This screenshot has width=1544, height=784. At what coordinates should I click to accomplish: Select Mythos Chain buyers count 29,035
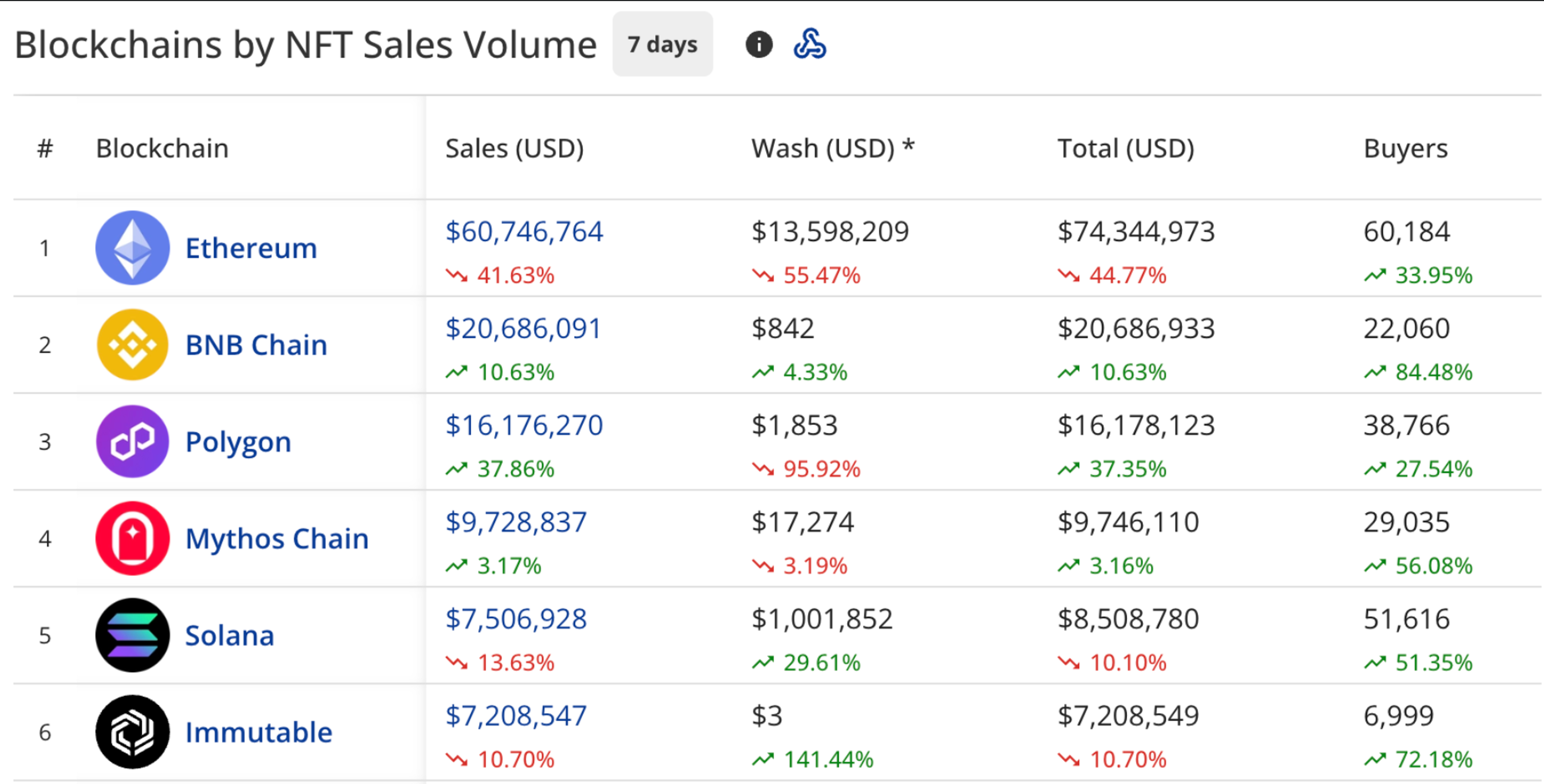pos(1407,522)
